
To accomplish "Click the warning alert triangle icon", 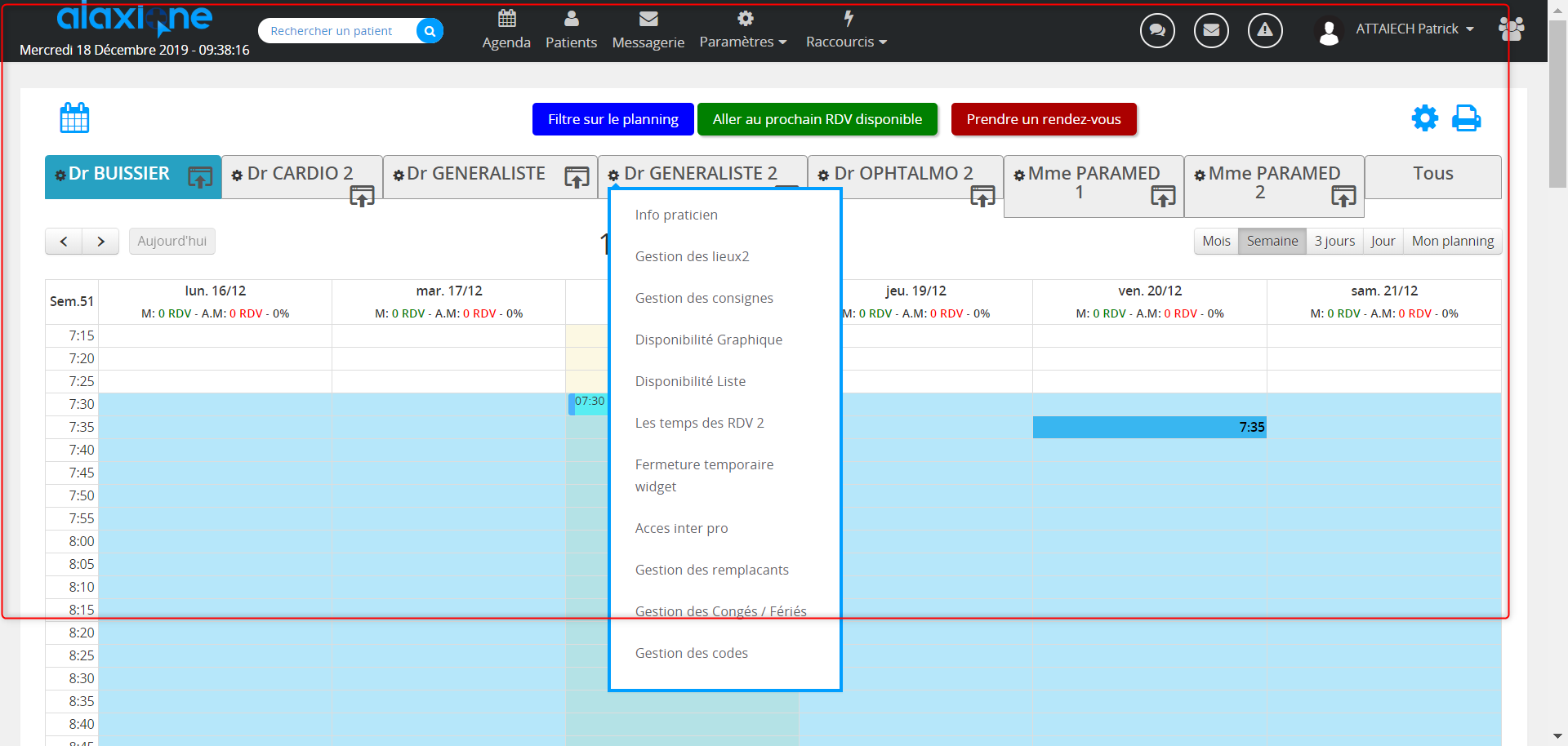I will pyautogui.click(x=1265, y=31).
